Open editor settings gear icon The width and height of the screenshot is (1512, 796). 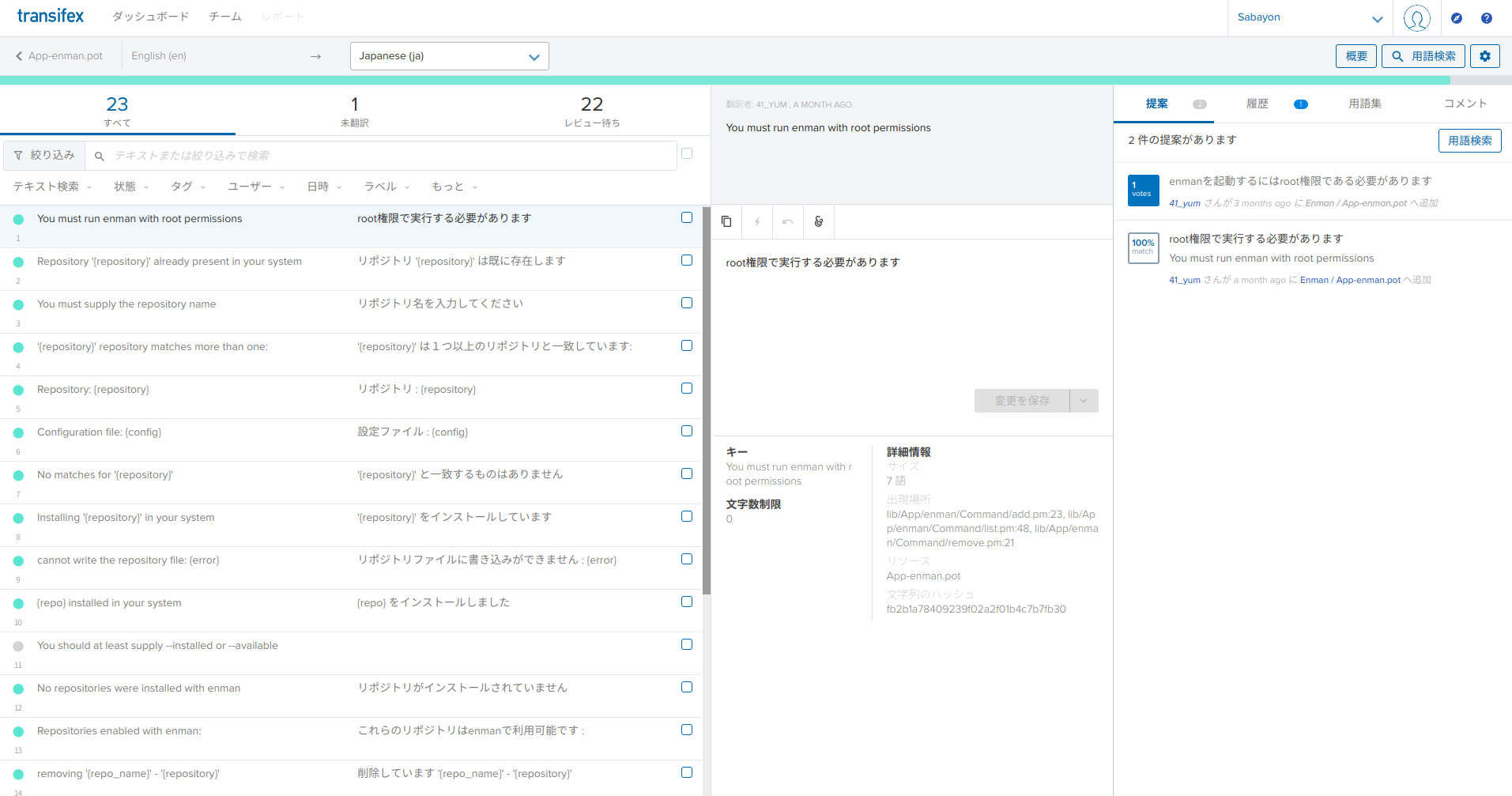click(x=1484, y=56)
